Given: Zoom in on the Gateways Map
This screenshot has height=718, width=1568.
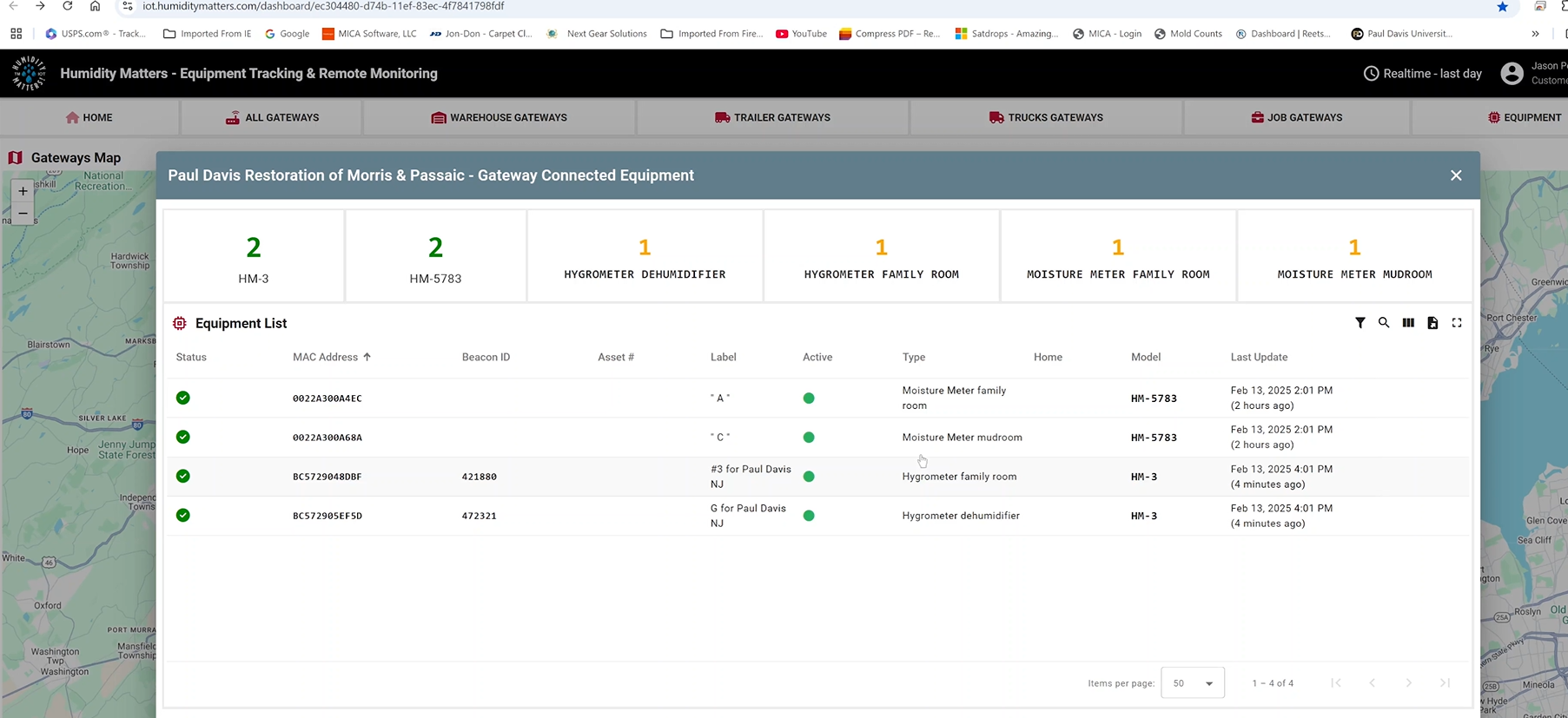Looking at the screenshot, I should (x=23, y=191).
